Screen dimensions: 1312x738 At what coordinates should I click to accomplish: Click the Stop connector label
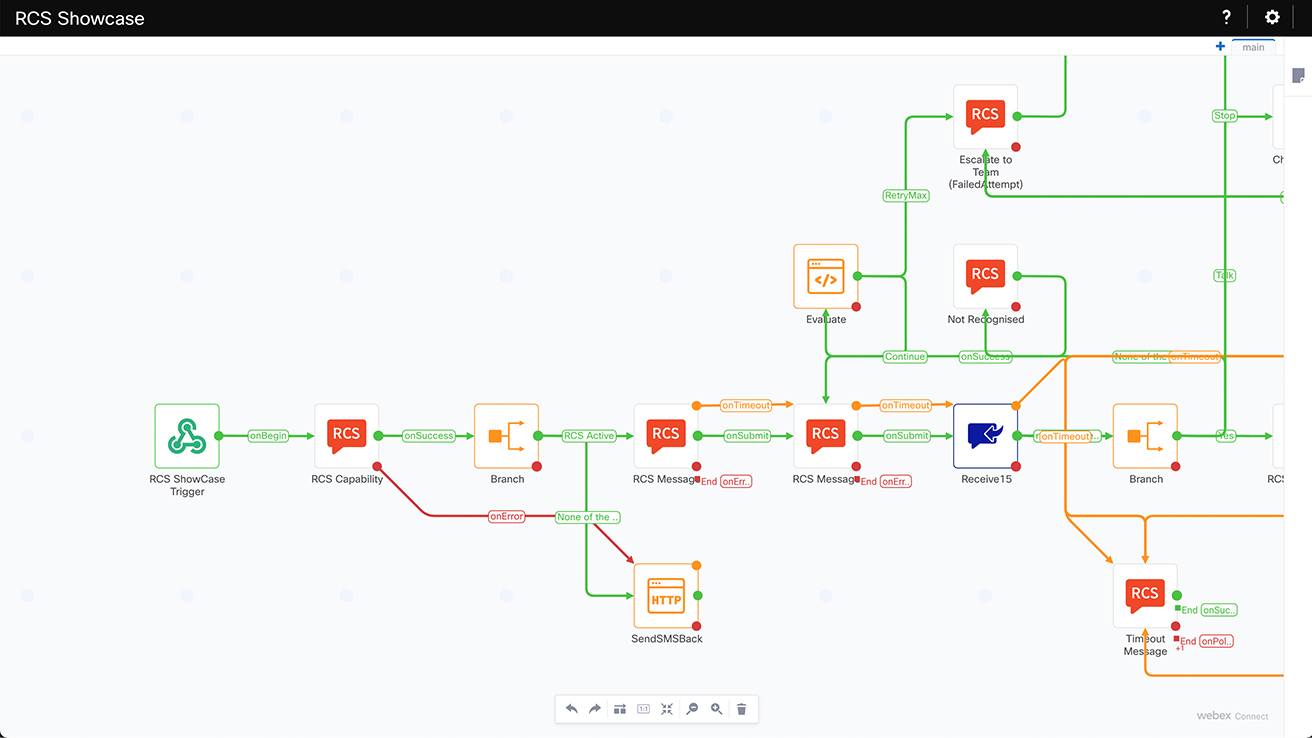(x=1225, y=116)
